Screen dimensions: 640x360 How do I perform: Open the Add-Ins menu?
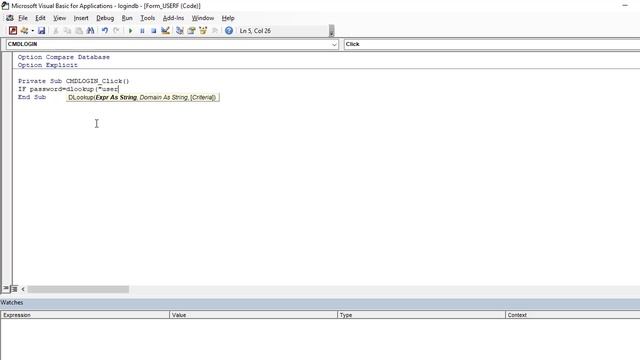pos(173,18)
